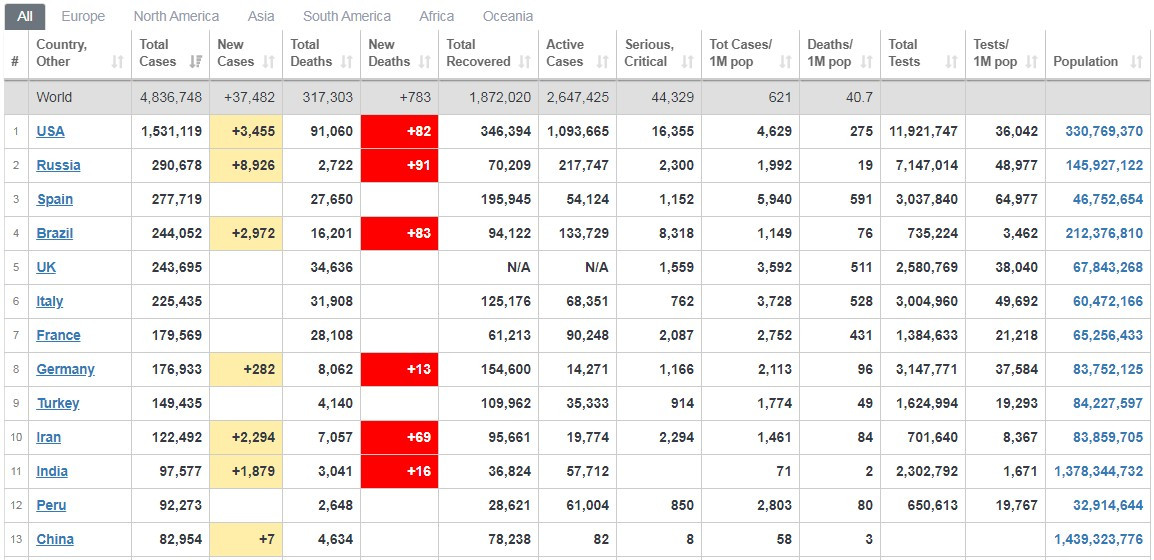Open the Africa tab
1154x560 pixels.
tap(436, 16)
